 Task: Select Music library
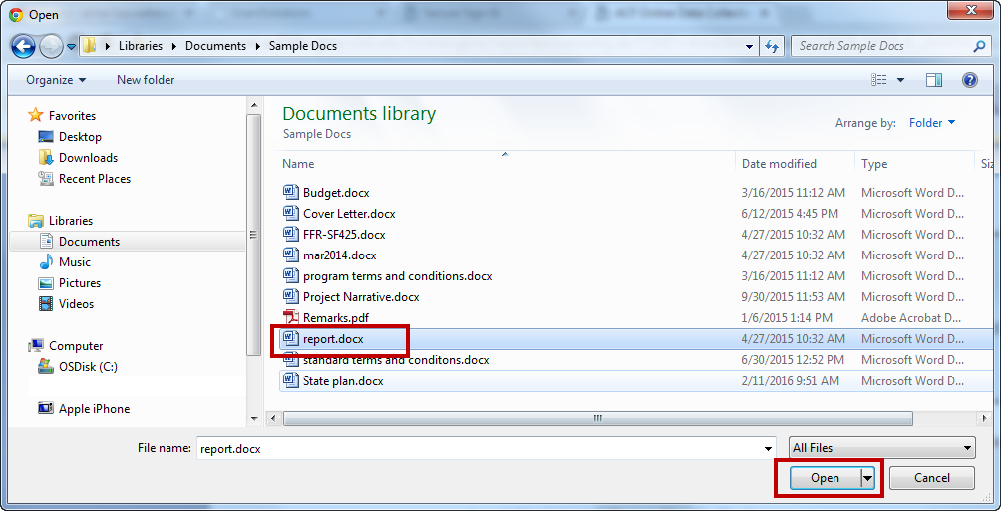[75, 262]
